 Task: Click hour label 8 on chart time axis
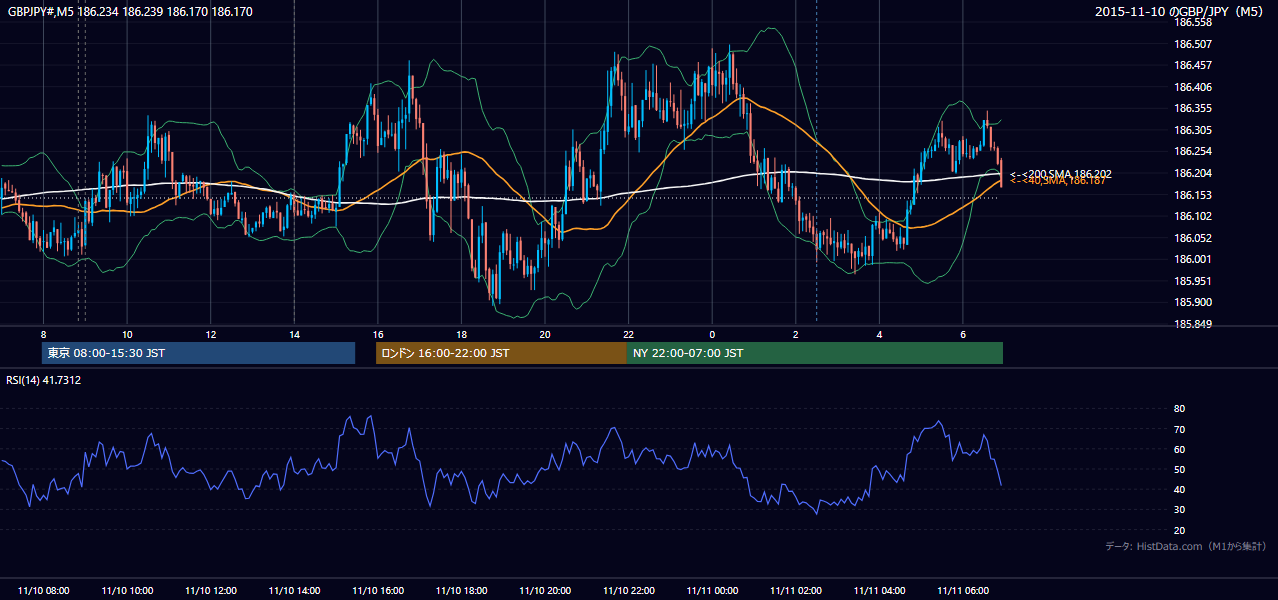coord(43,334)
